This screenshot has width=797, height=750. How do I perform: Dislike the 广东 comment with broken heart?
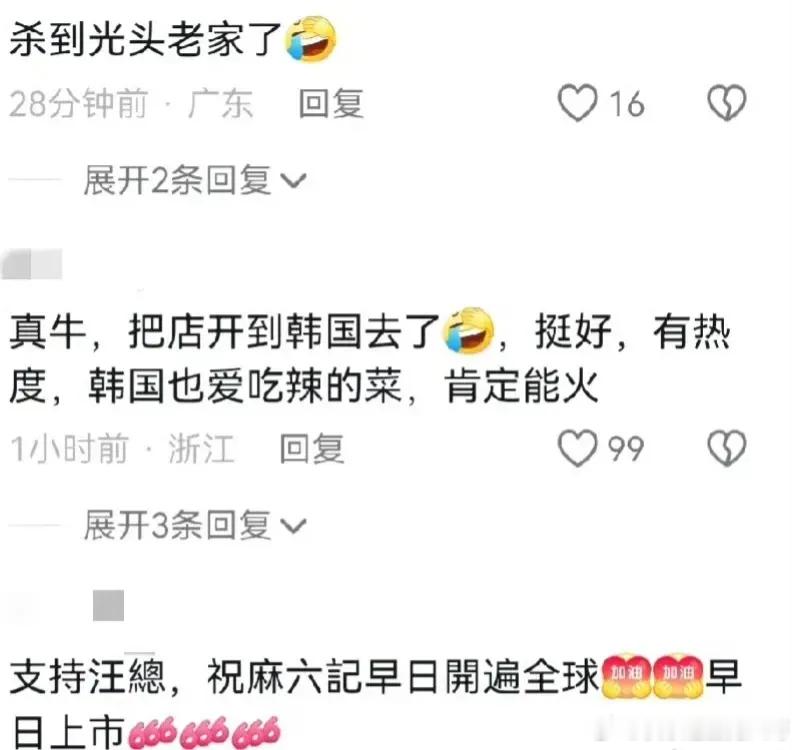pyautogui.click(x=727, y=103)
